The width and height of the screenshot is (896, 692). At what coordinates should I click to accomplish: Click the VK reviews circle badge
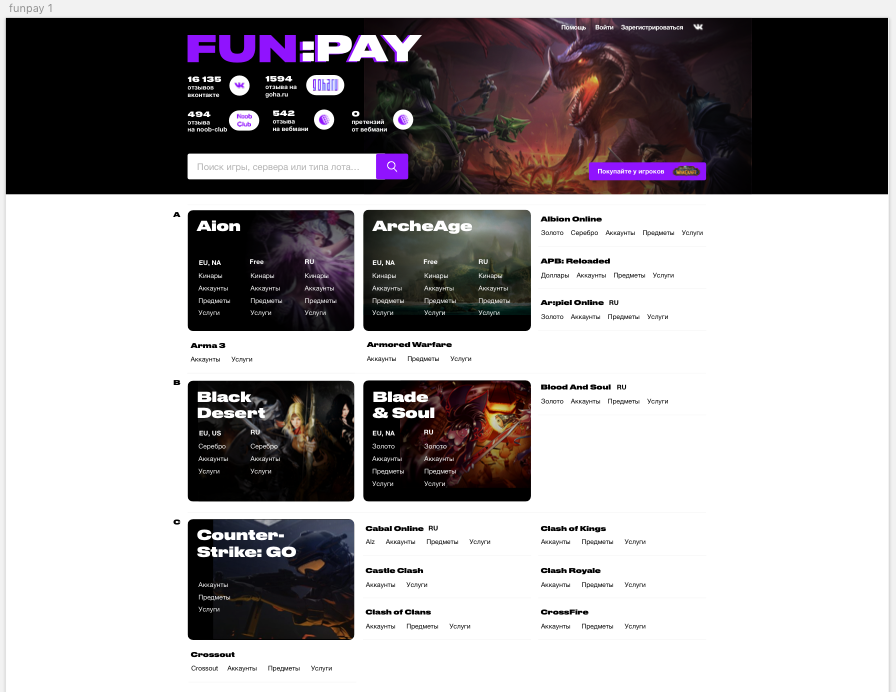239,85
